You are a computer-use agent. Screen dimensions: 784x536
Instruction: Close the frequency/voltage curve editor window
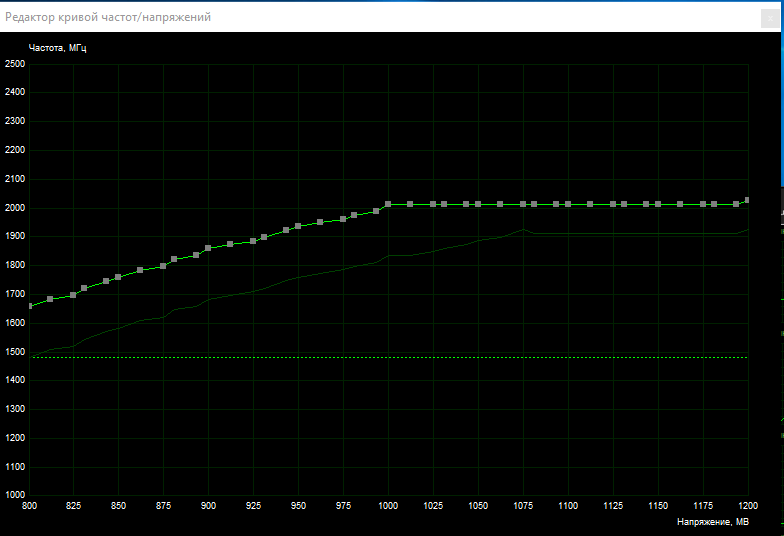[x=770, y=19]
